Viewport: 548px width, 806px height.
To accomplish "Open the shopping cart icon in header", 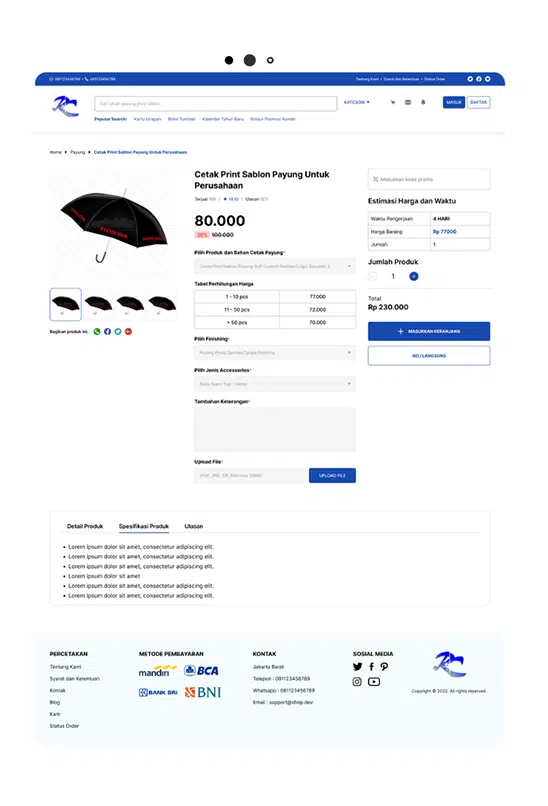I will pos(393,102).
